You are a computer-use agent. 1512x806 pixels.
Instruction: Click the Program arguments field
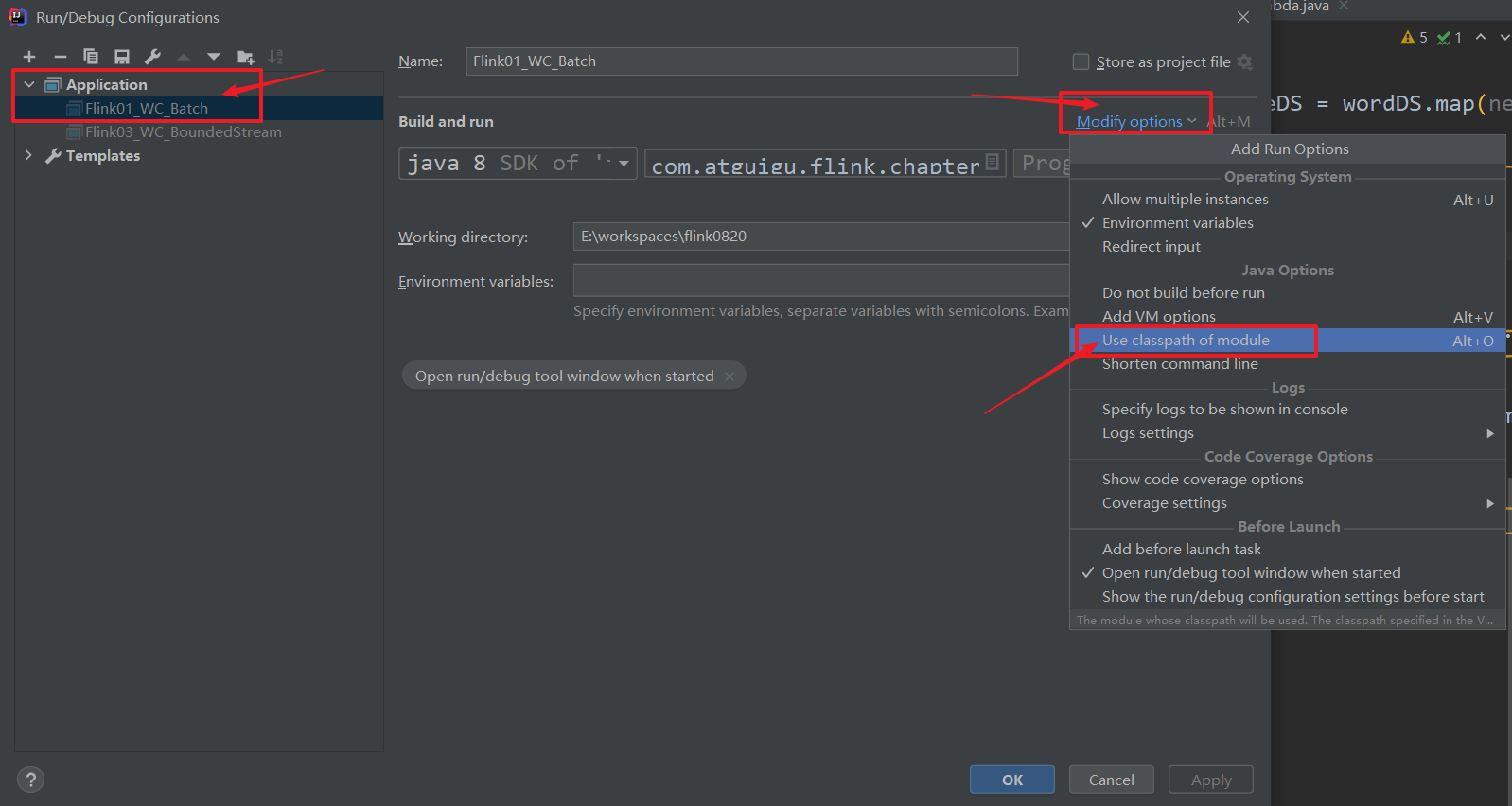[1042, 163]
